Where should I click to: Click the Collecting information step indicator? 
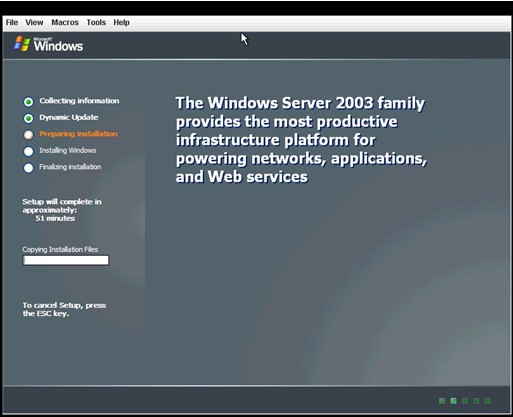(29, 102)
